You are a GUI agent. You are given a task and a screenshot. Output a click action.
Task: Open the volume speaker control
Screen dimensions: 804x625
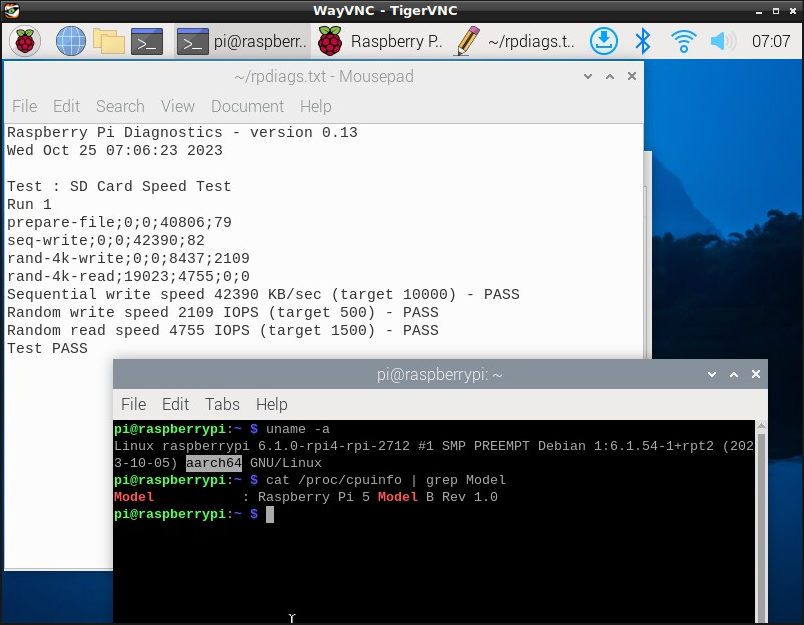click(723, 41)
